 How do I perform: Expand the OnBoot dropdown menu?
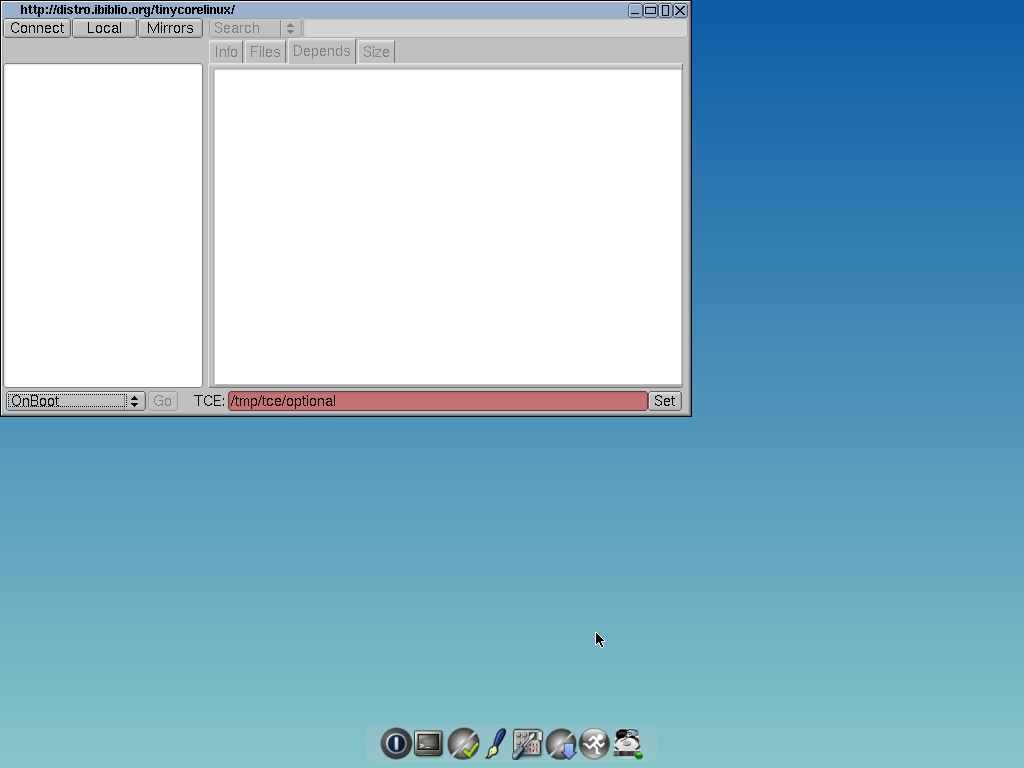click(75, 401)
